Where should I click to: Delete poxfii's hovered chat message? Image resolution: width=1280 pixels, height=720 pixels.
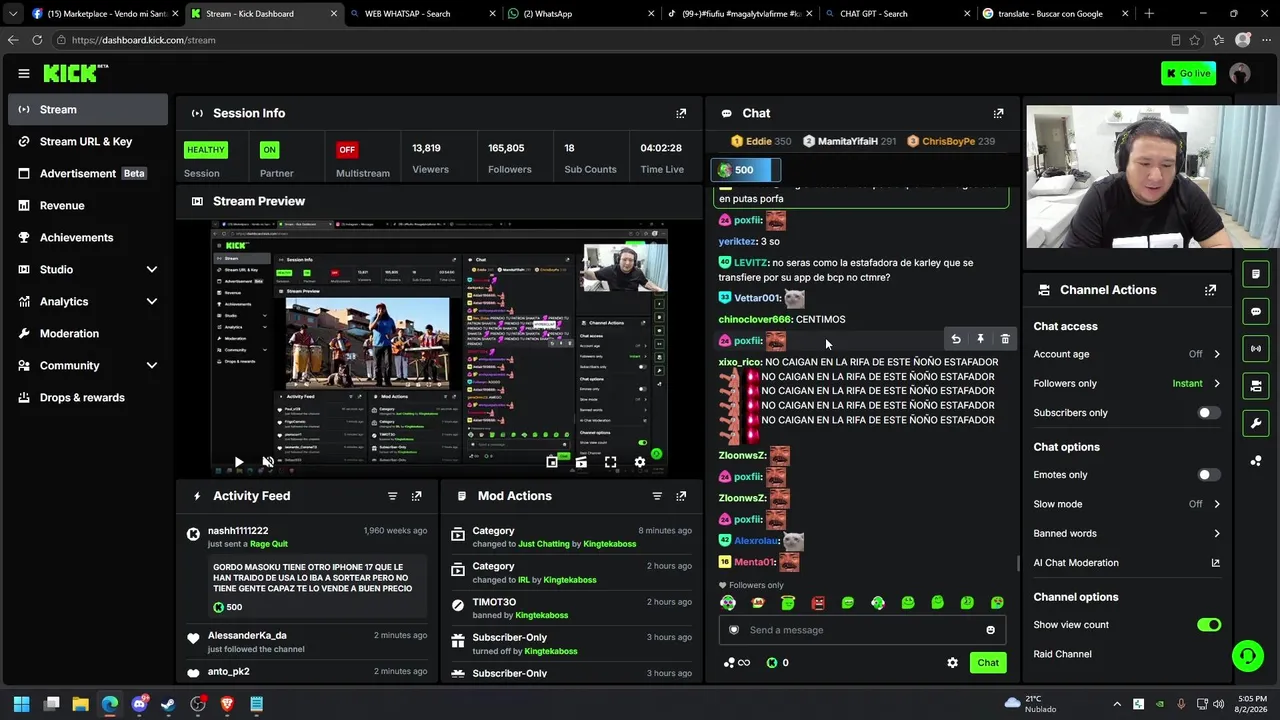(x=1005, y=340)
